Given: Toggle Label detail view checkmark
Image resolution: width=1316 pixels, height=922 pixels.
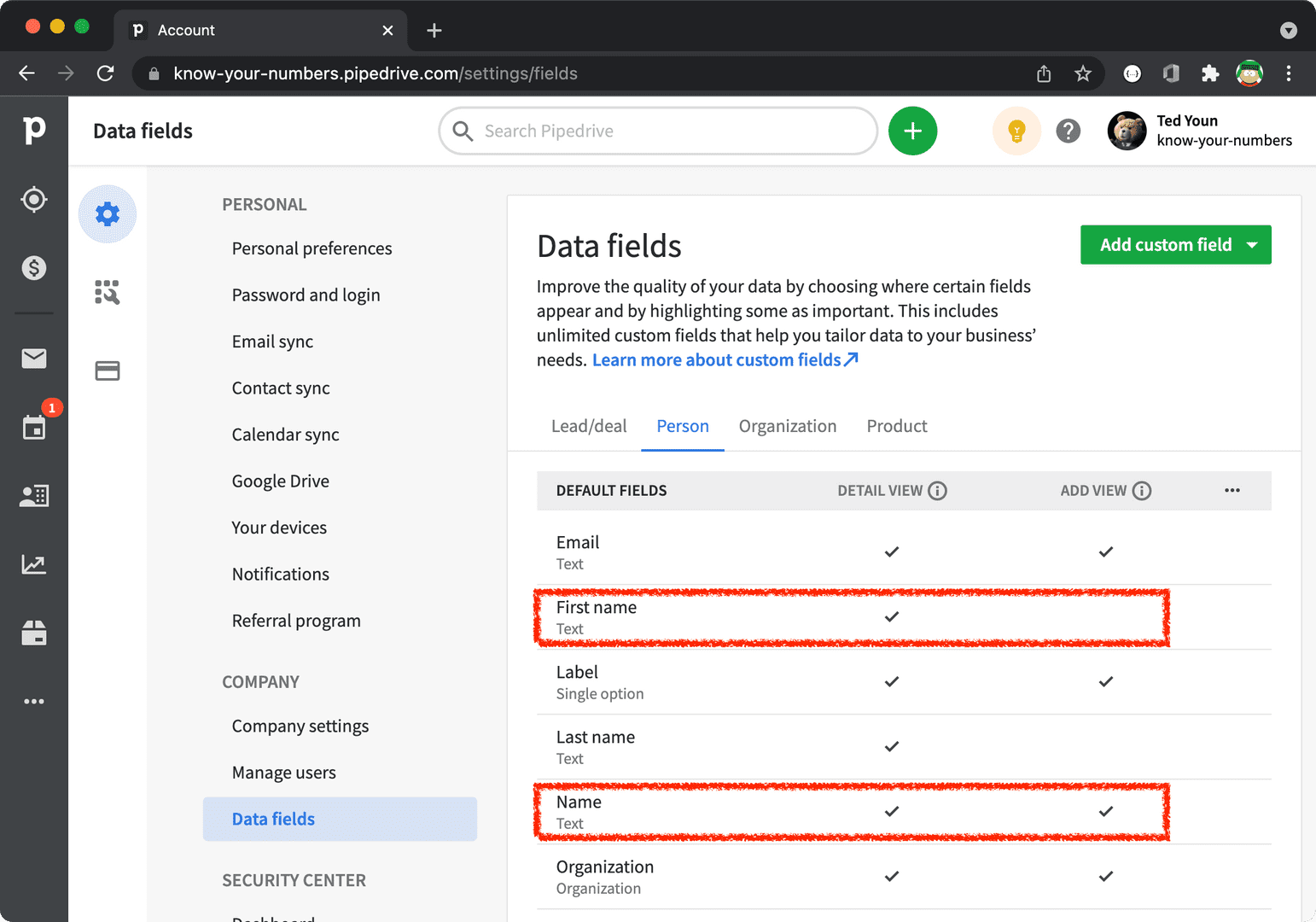Looking at the screenshot, I should tap(892, 681).
